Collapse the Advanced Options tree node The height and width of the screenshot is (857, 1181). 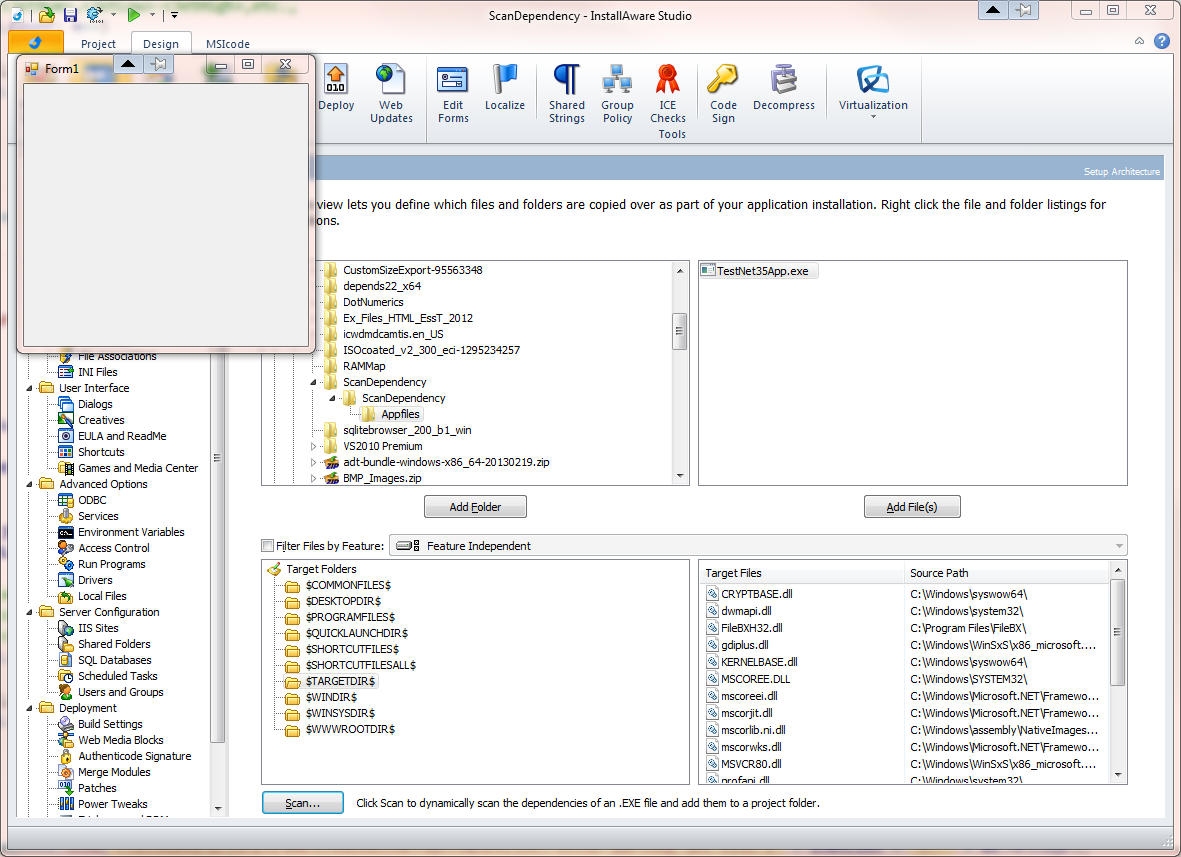(x=30, y=484)
